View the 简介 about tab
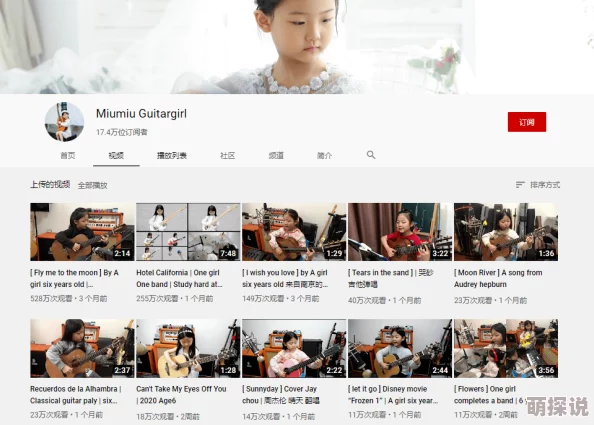Screen dimensions: 594x425 pos(324,155)
